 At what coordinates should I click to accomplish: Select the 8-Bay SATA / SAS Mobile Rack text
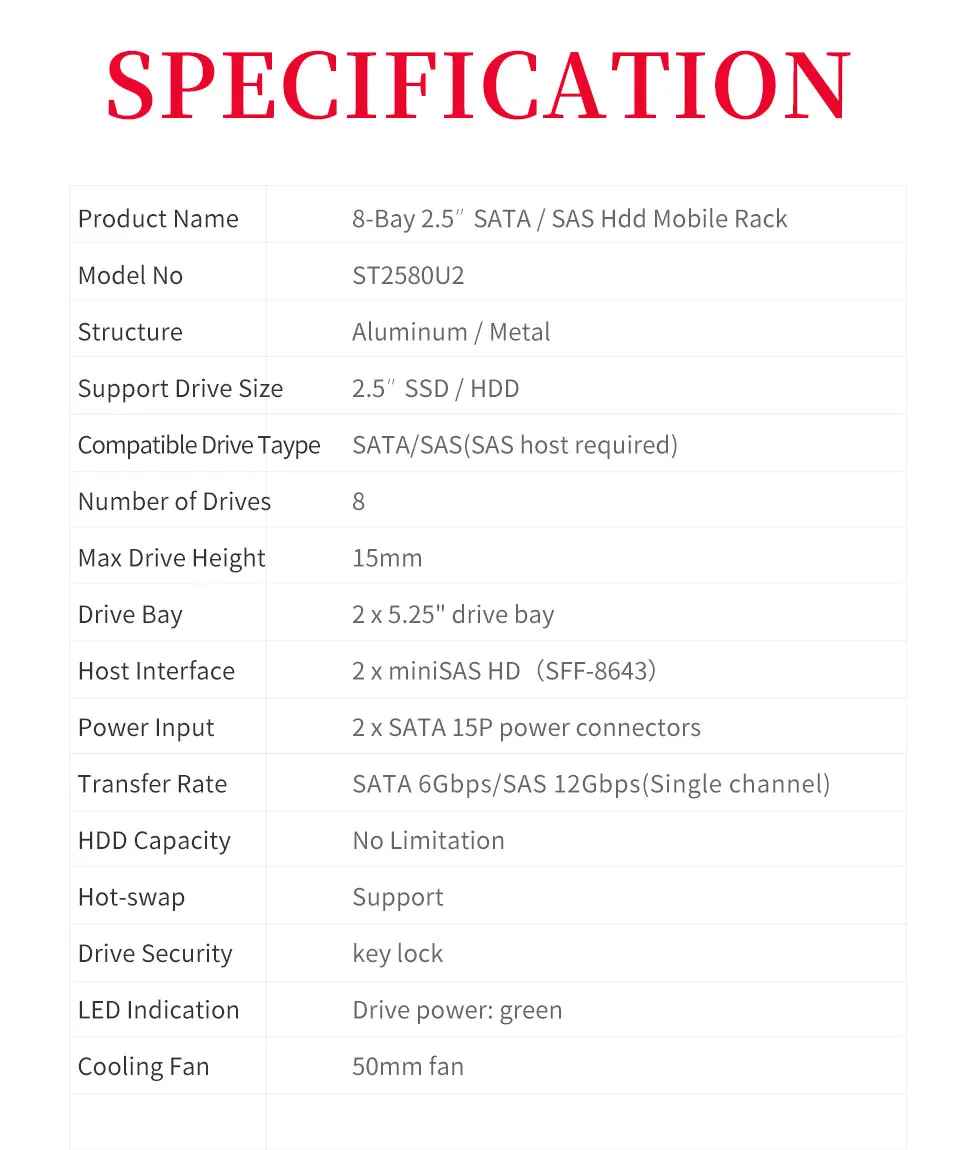[x=569, y=219]
